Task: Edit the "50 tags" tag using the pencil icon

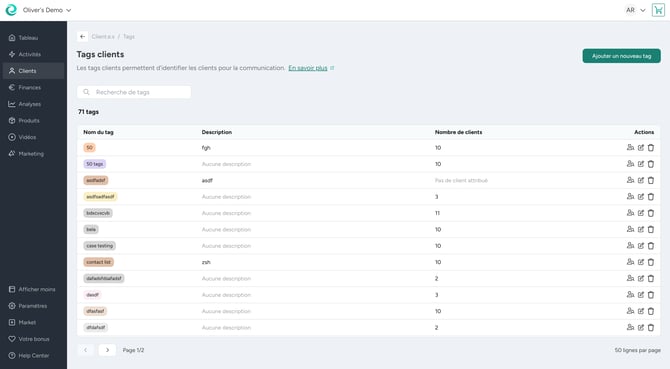Action: pos(641,164)
